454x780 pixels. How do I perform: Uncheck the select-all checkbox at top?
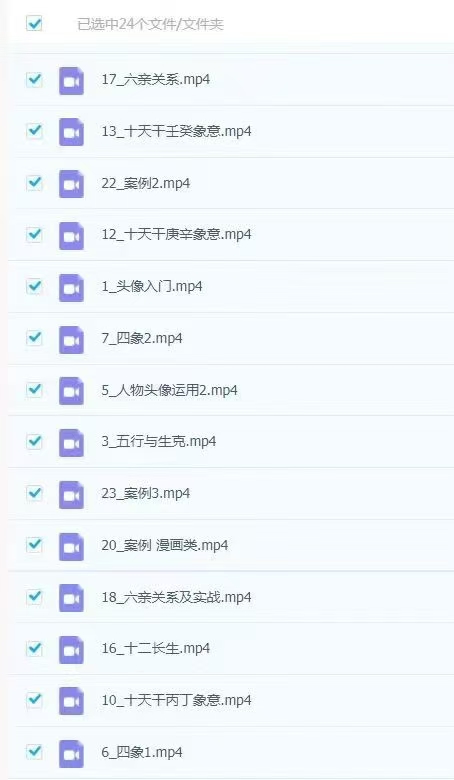point(34,23)
